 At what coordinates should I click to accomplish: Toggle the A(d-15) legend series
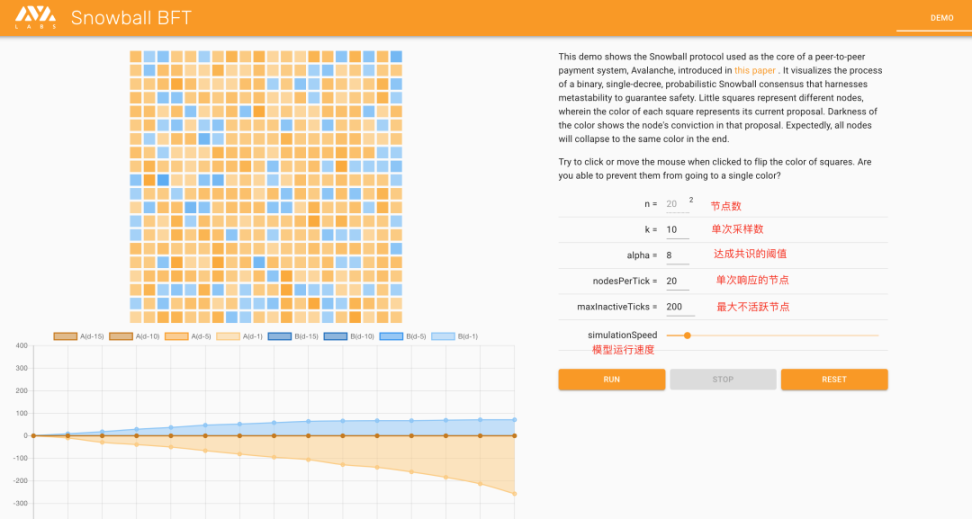(73, 336)
